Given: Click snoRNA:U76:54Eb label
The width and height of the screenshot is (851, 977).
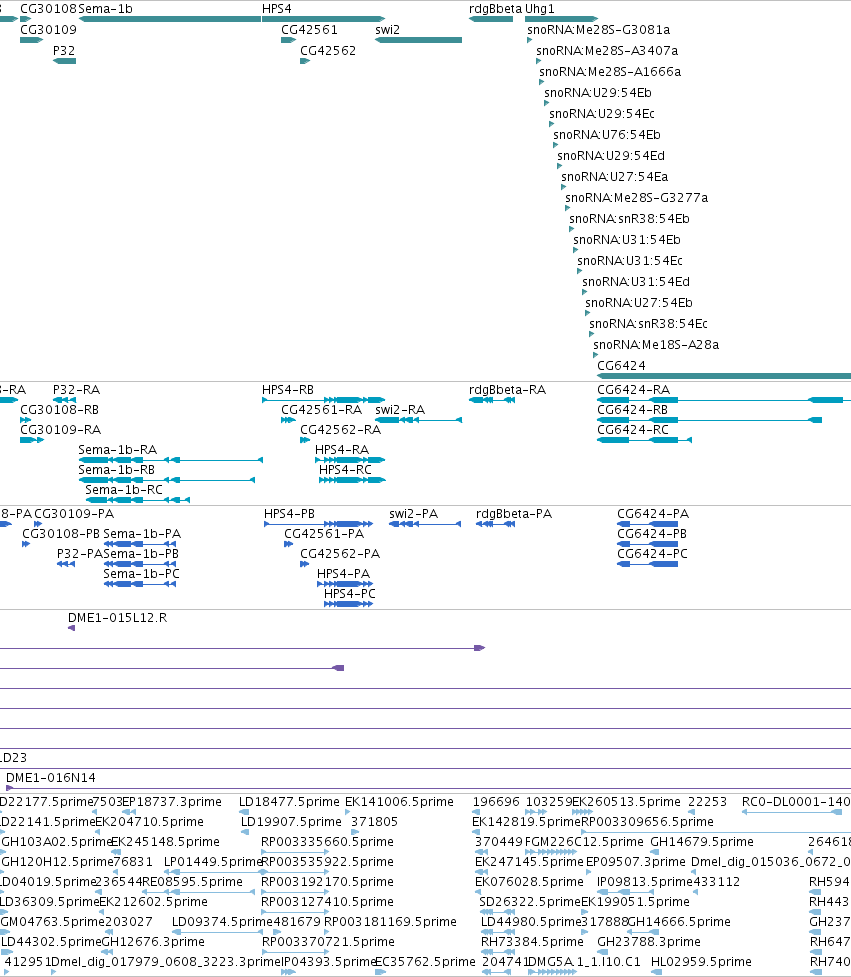Looking at the screenshot, I should point(607,135).
